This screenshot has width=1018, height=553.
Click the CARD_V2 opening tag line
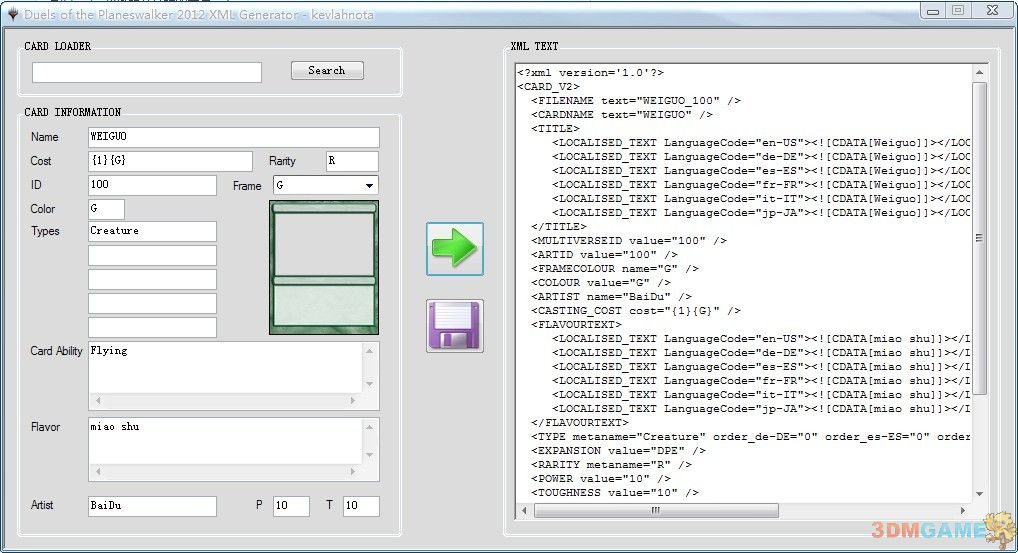click(549, 87)
